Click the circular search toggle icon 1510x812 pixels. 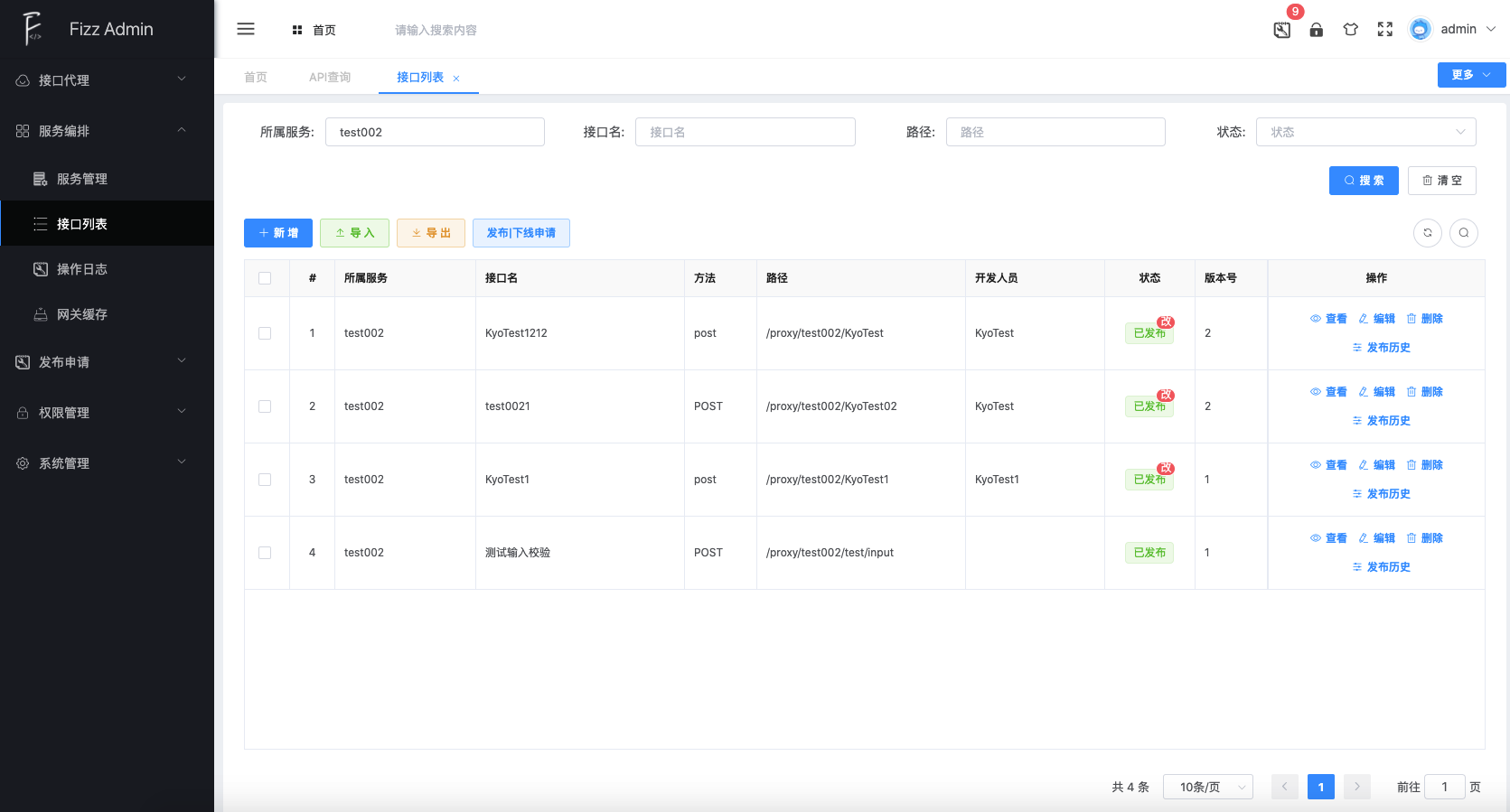1464,233
